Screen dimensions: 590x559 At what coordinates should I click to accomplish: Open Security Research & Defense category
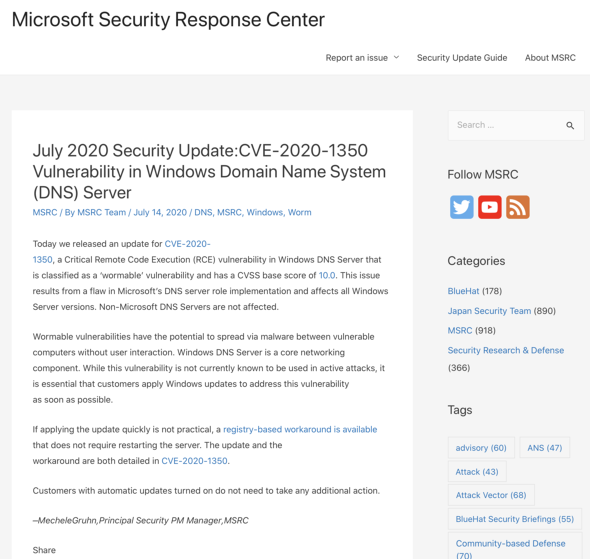tap(506, 350)
